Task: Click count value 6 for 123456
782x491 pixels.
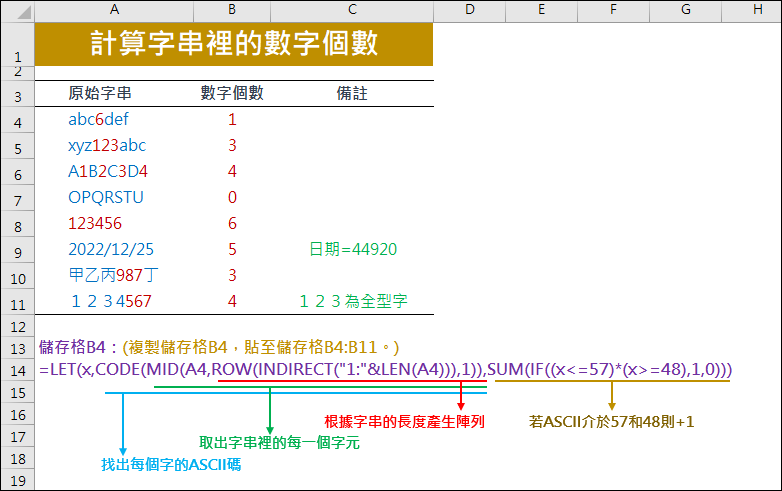Action: [x=232, y=223]
